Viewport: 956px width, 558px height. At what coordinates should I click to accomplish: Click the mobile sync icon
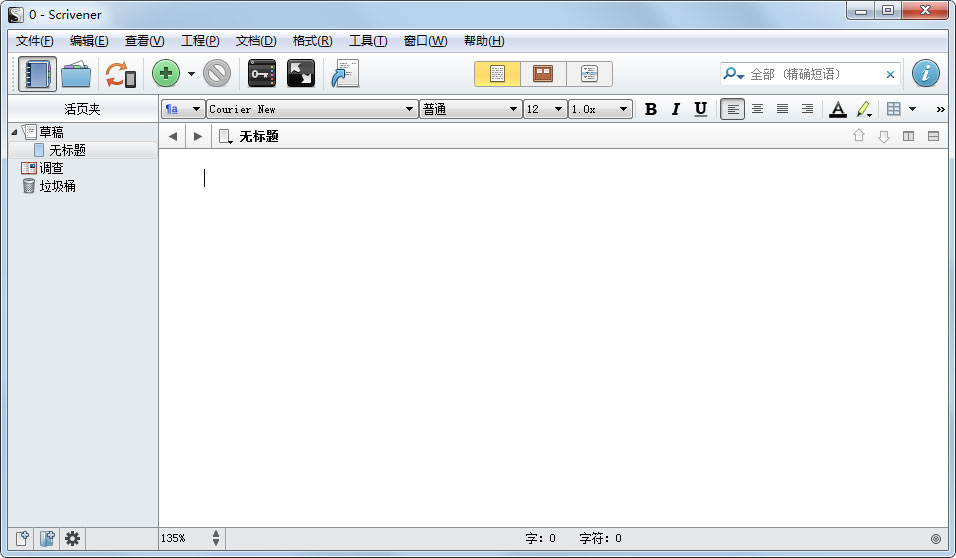[x=121, y=74]
